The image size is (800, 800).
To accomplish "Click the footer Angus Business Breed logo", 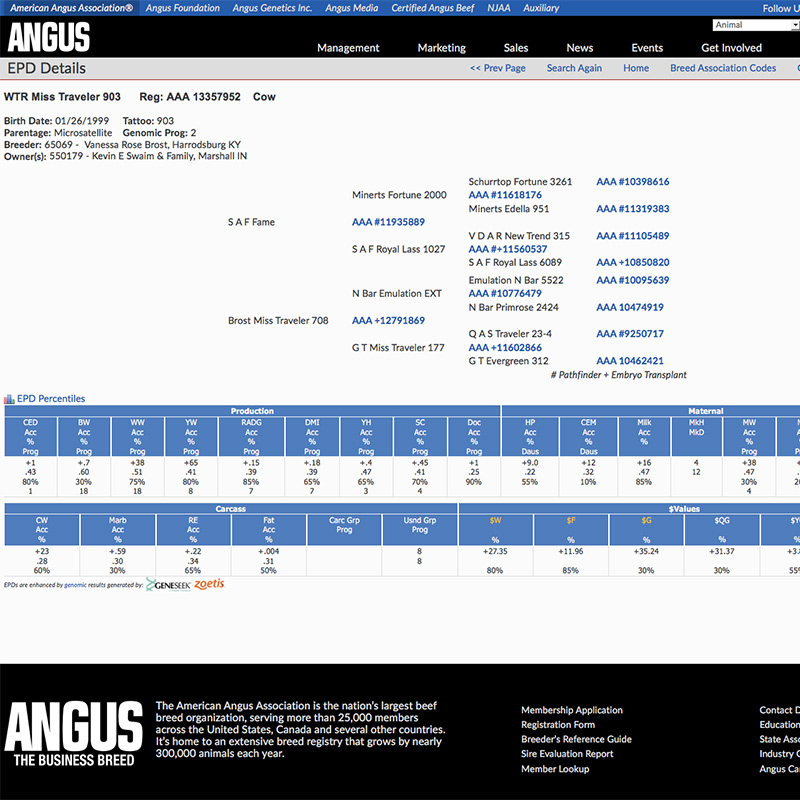I will pos(75,734).
